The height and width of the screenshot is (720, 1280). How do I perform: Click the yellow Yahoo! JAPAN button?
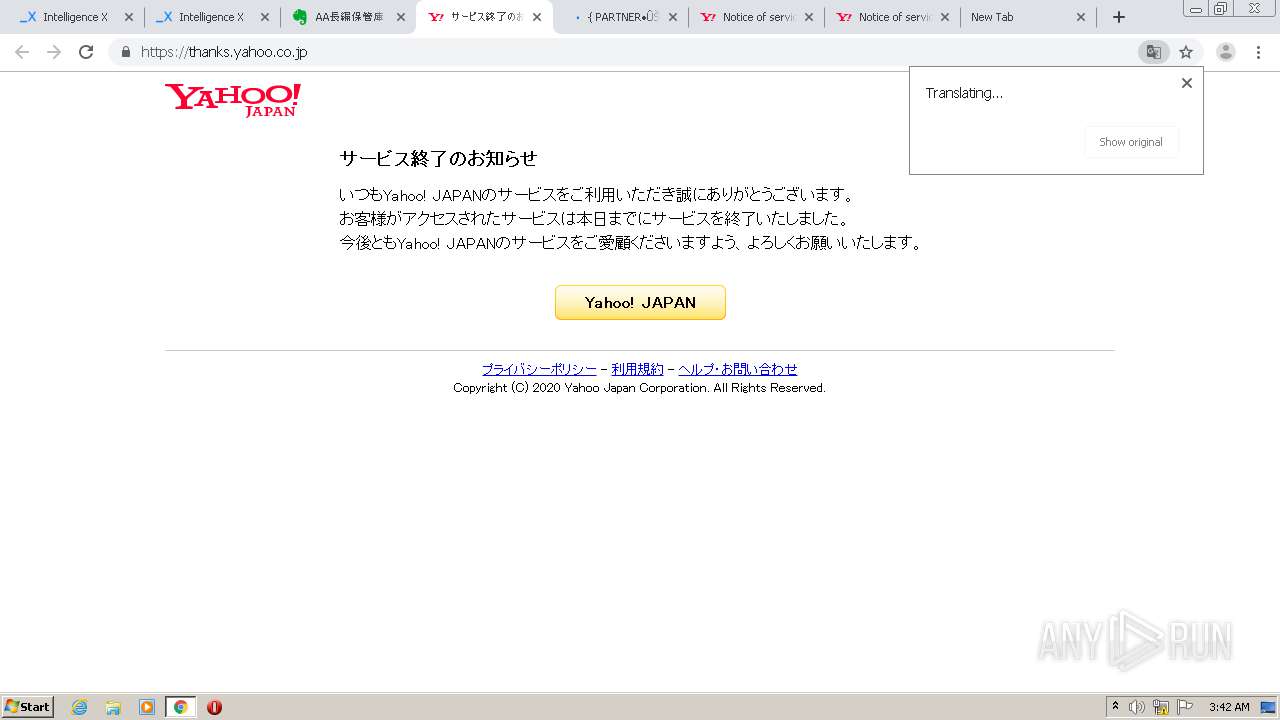click(640, 302)
